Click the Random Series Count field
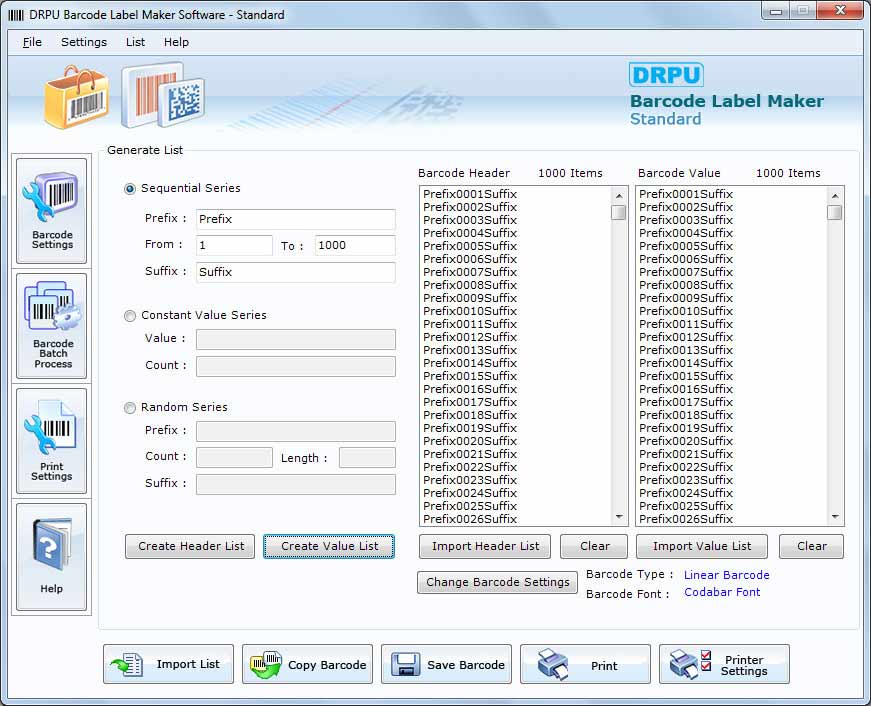This screenshot has height=706, width=871. pos(234,458)
